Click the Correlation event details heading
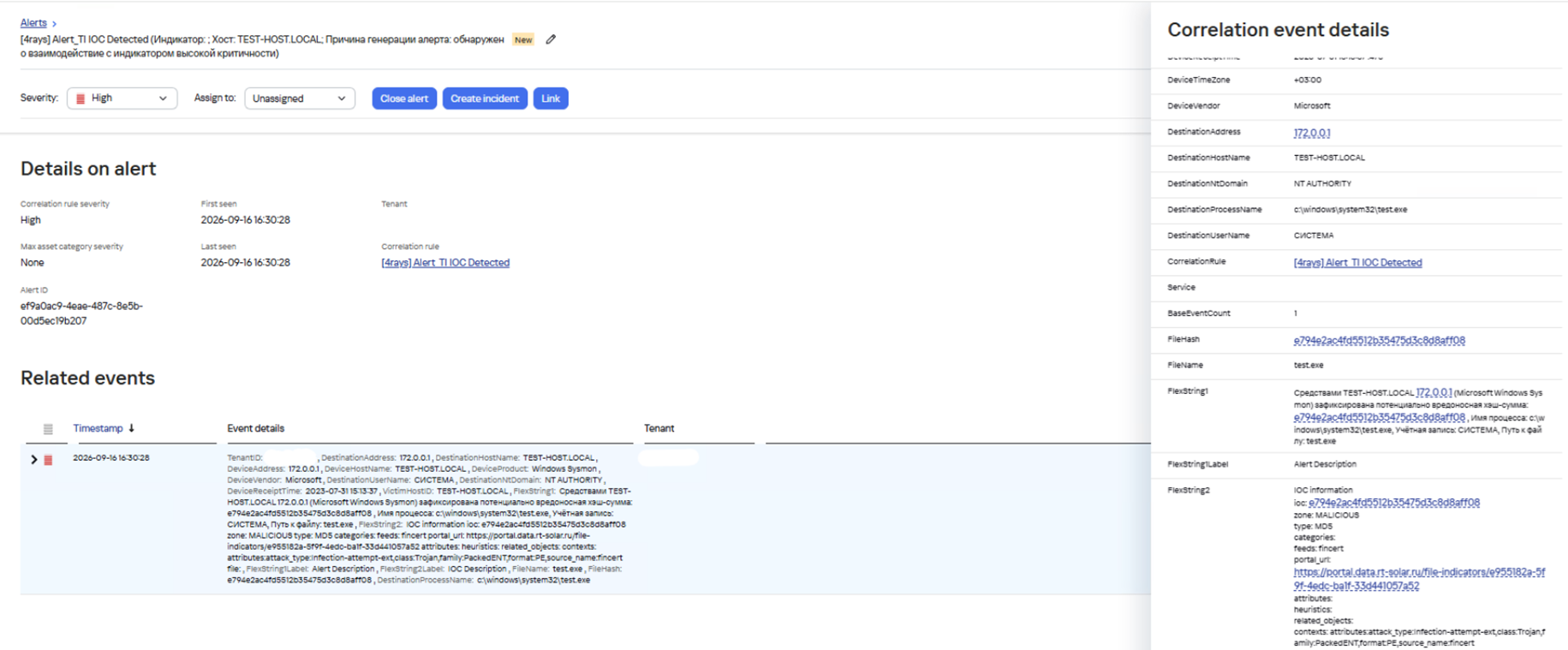 click(1278, 30)
